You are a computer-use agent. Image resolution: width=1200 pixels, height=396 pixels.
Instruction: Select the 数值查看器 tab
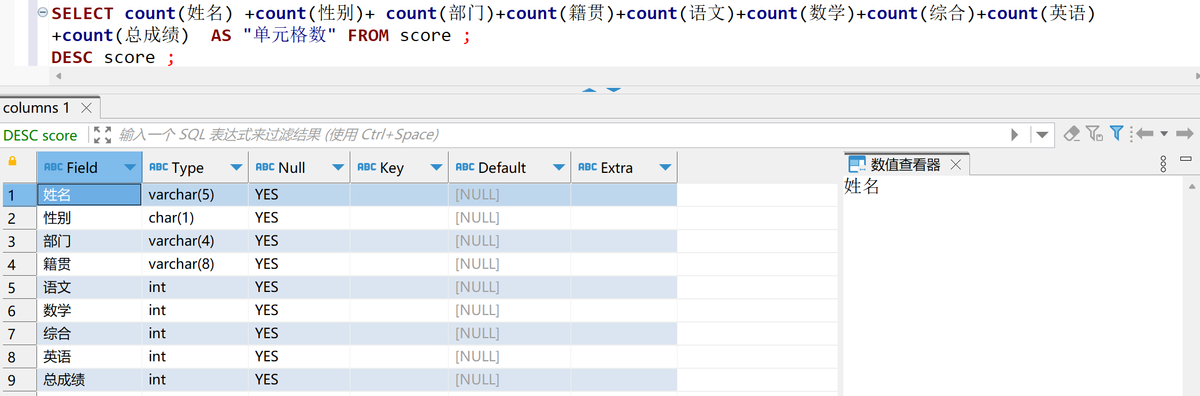(905, 165)
